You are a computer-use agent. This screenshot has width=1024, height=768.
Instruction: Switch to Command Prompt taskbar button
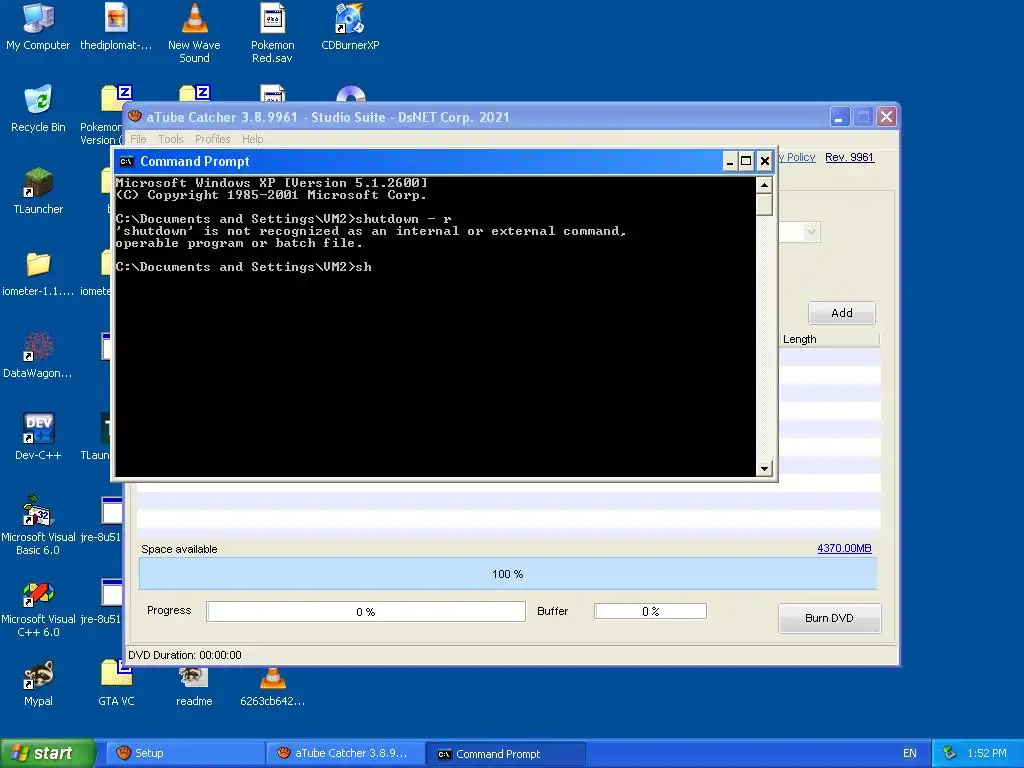click(x=505, y=754)
